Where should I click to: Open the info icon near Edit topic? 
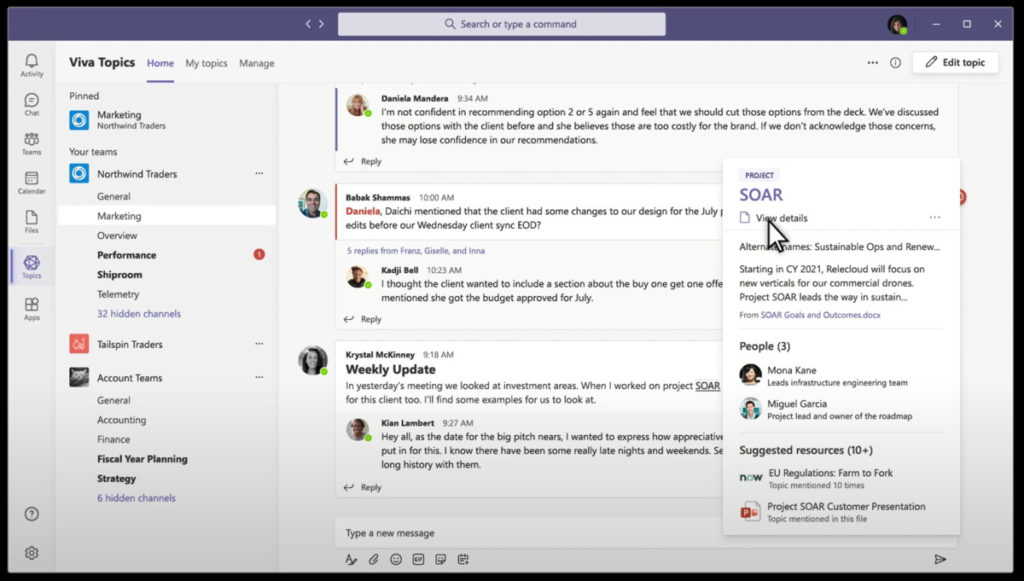pyautogui.click(x=895, y=63)
